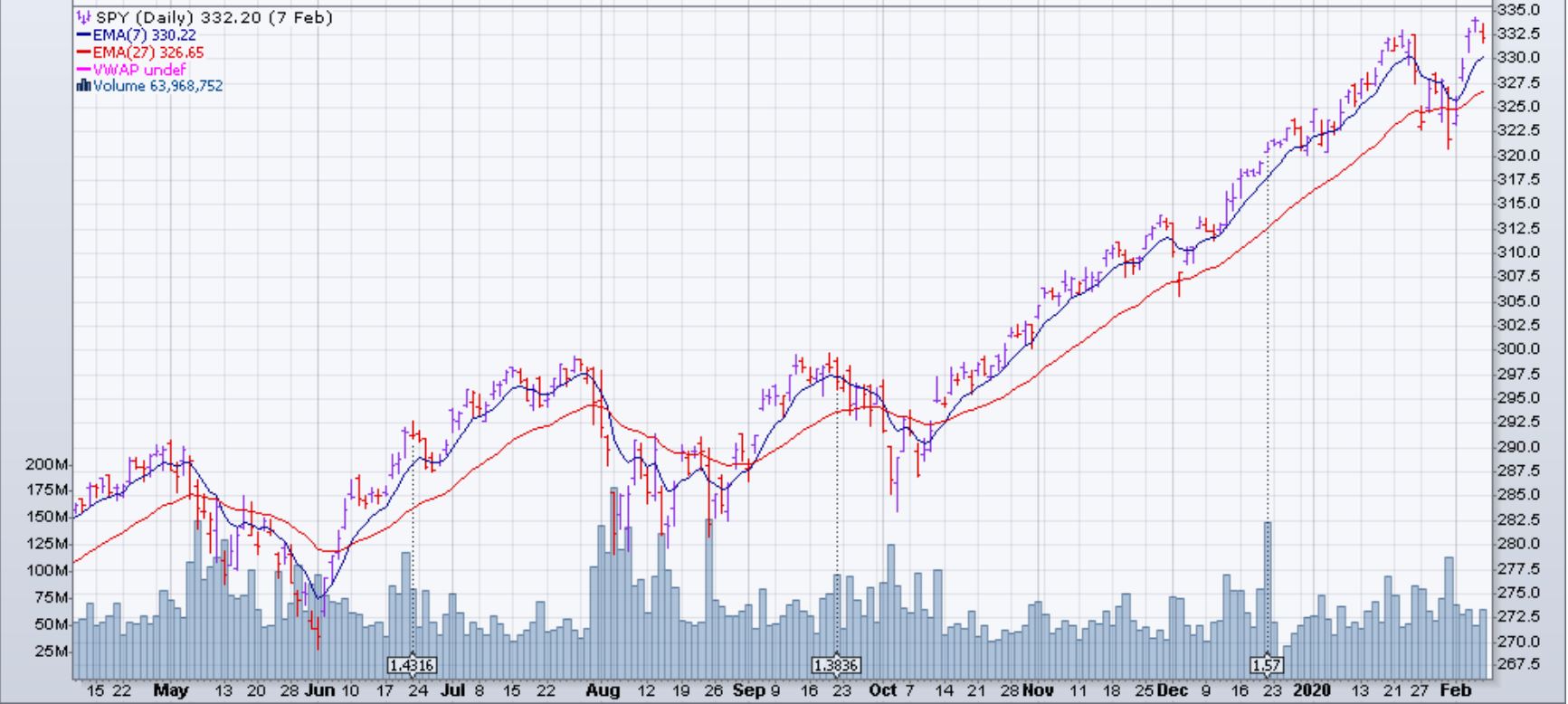
Task: Select the EMA(7) 330.22 legend label
Action: (144, 35)
